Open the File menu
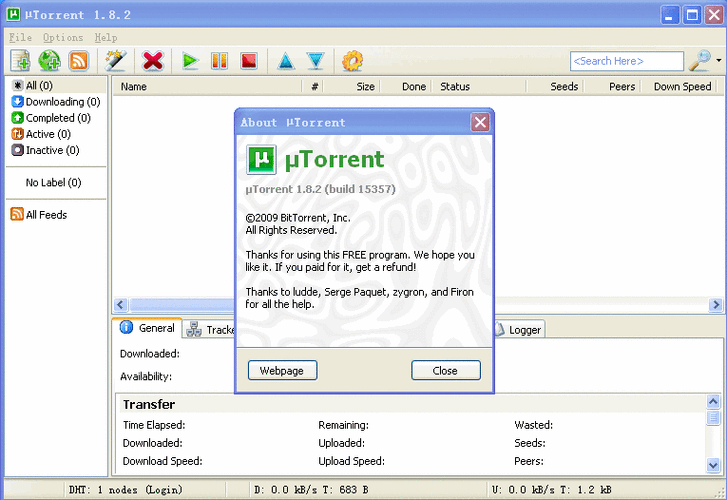727x500 pixels. (x=20, y=38)
